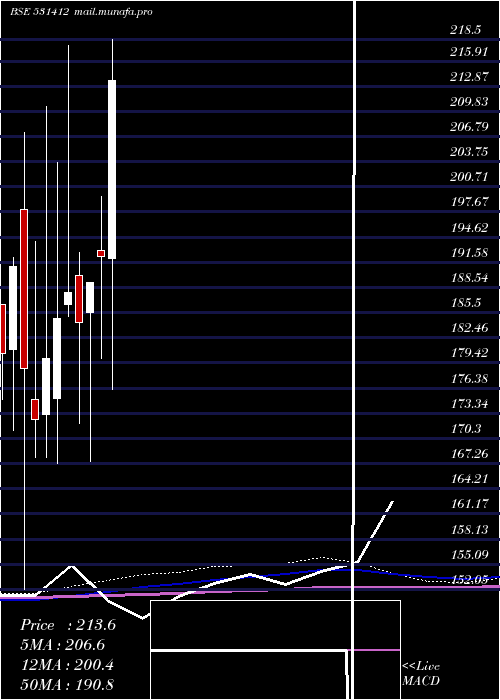Click the 170.3 price axis label
The width and height of the screenshot is (500, 700).
click(466, 429)
